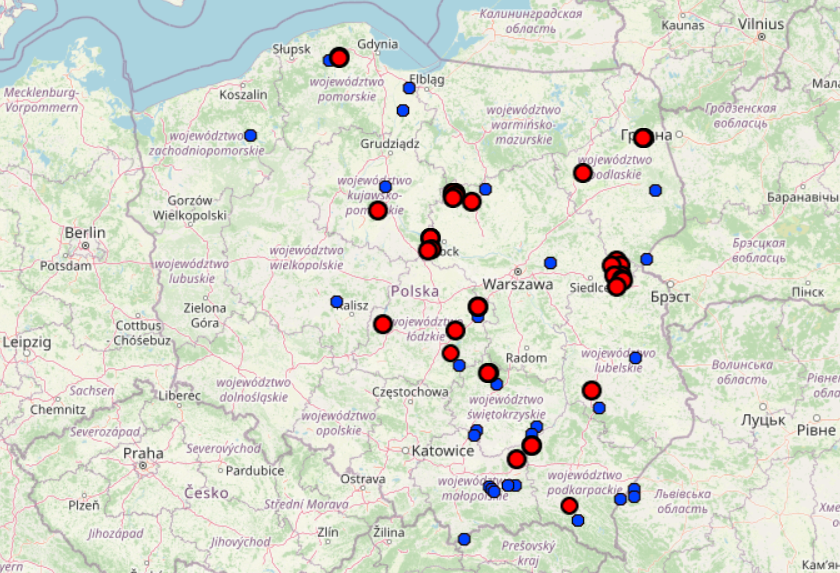Click the red marker in podlaskie voivodeship
The height and width of the screenshot is (573, 840).
(583, 173)
